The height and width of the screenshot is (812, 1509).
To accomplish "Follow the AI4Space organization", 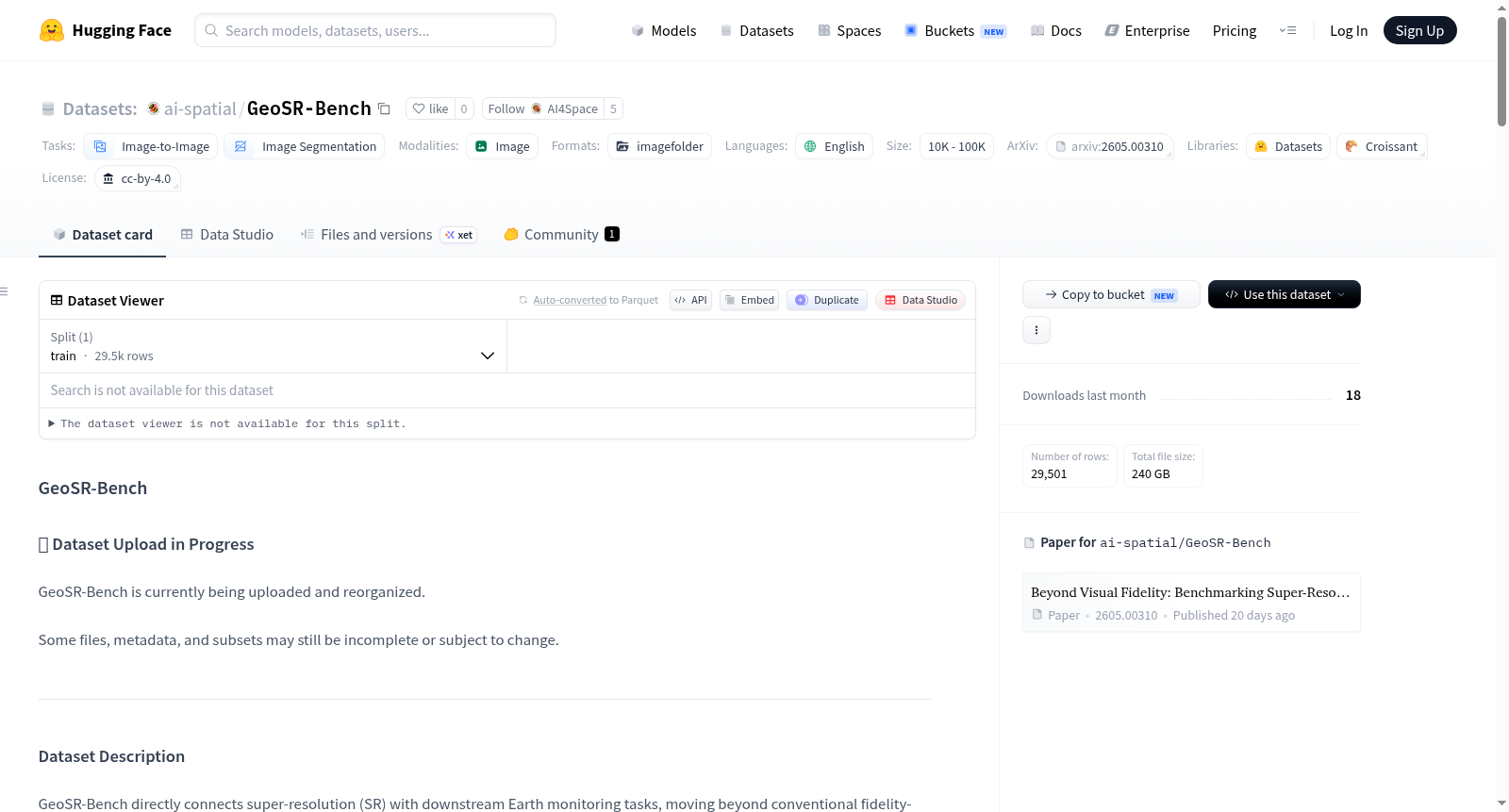I will (543, 108).
